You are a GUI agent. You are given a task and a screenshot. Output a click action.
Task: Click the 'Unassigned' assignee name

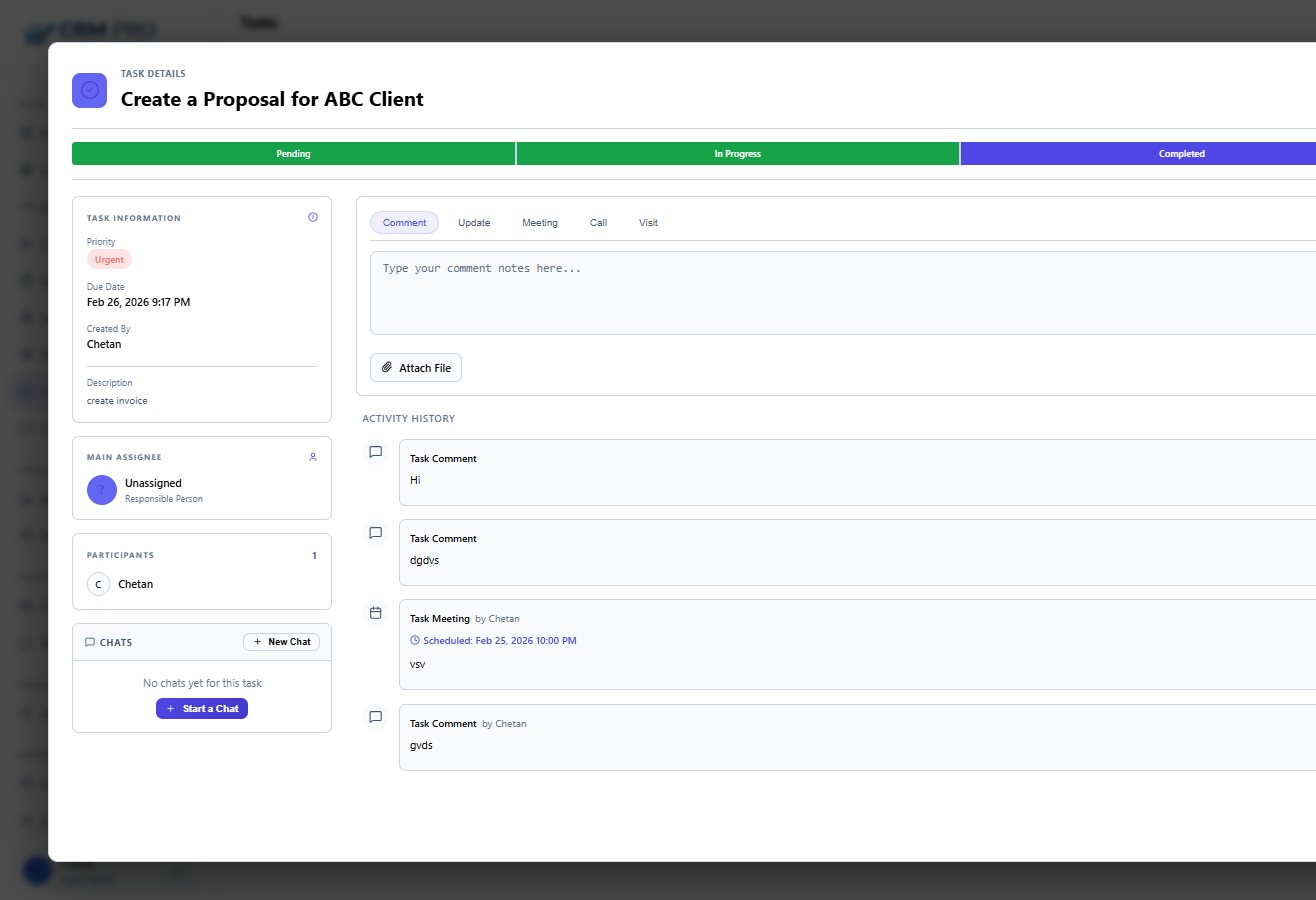153,483
